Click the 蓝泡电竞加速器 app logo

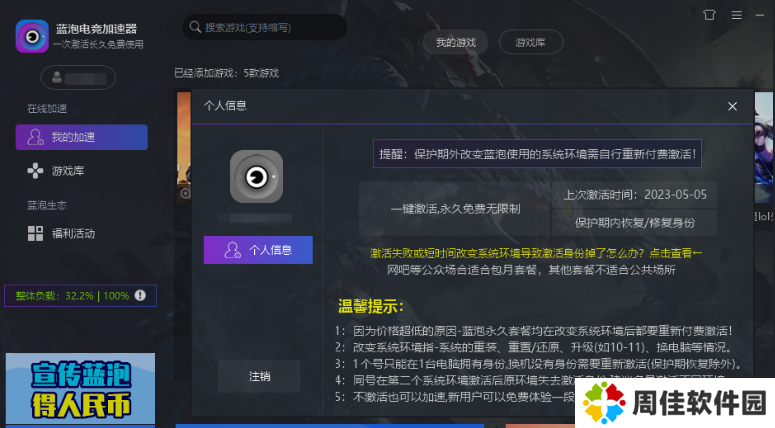pos(32,36)
